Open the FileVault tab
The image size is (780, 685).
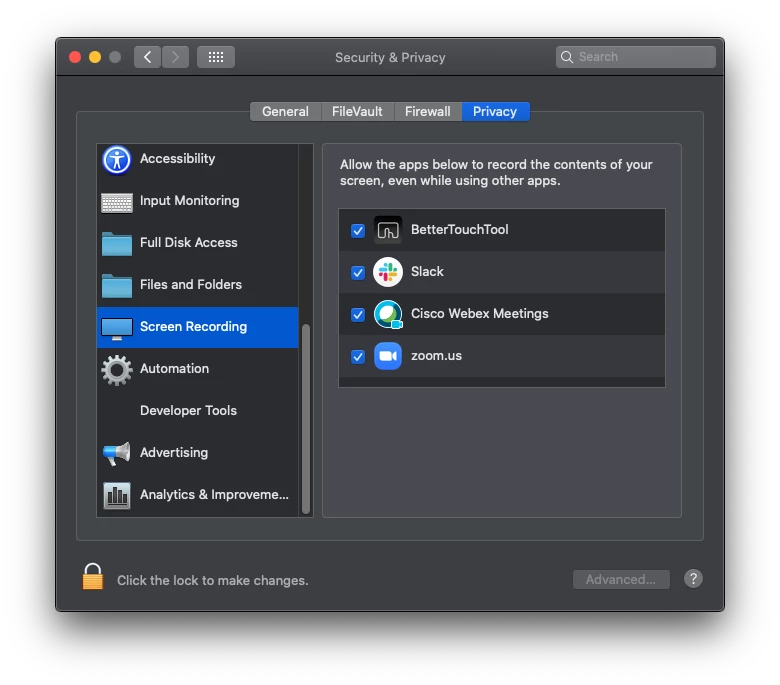point(357,111)
